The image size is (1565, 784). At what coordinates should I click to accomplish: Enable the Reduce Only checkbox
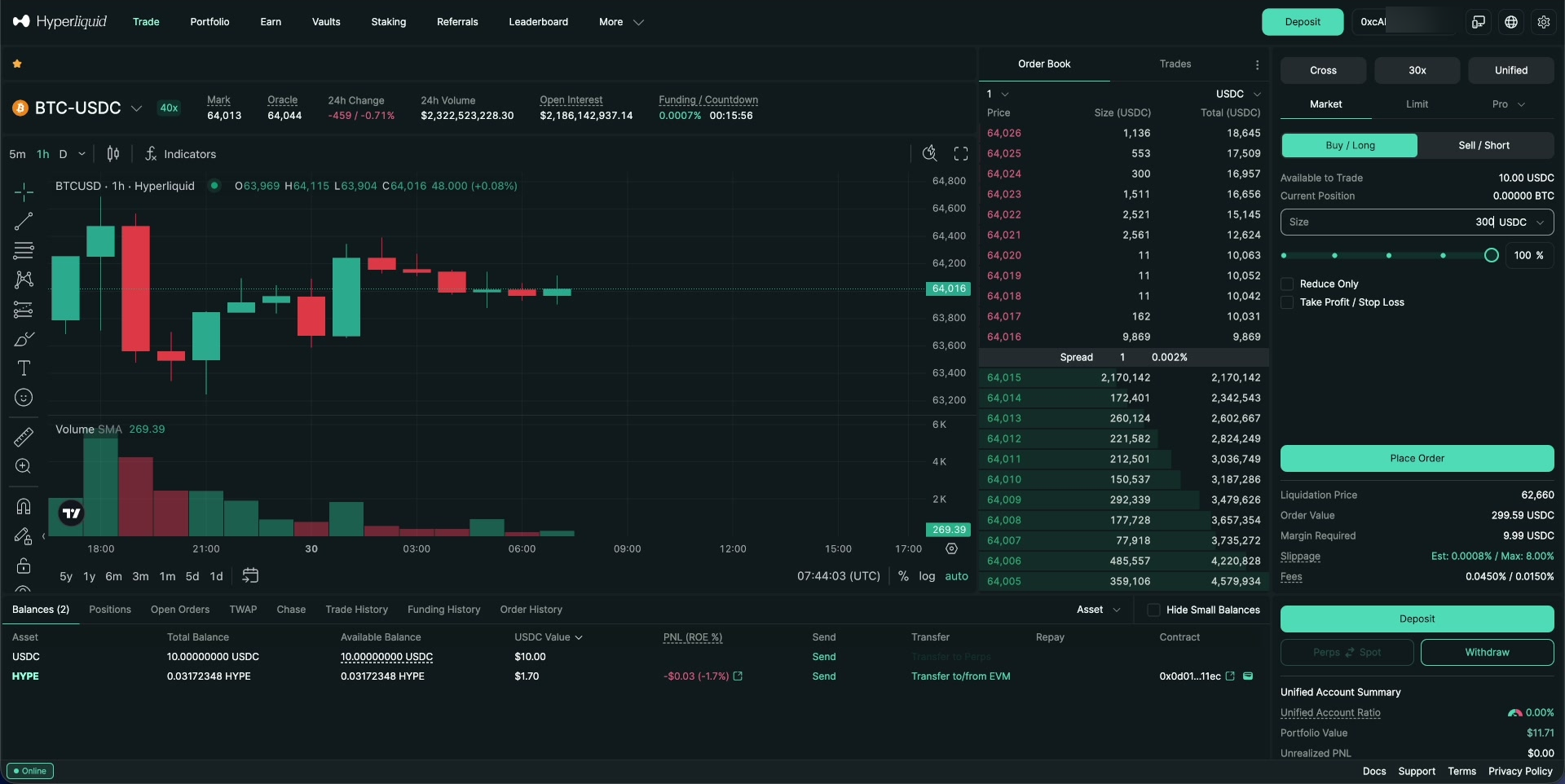point(1287,284)
